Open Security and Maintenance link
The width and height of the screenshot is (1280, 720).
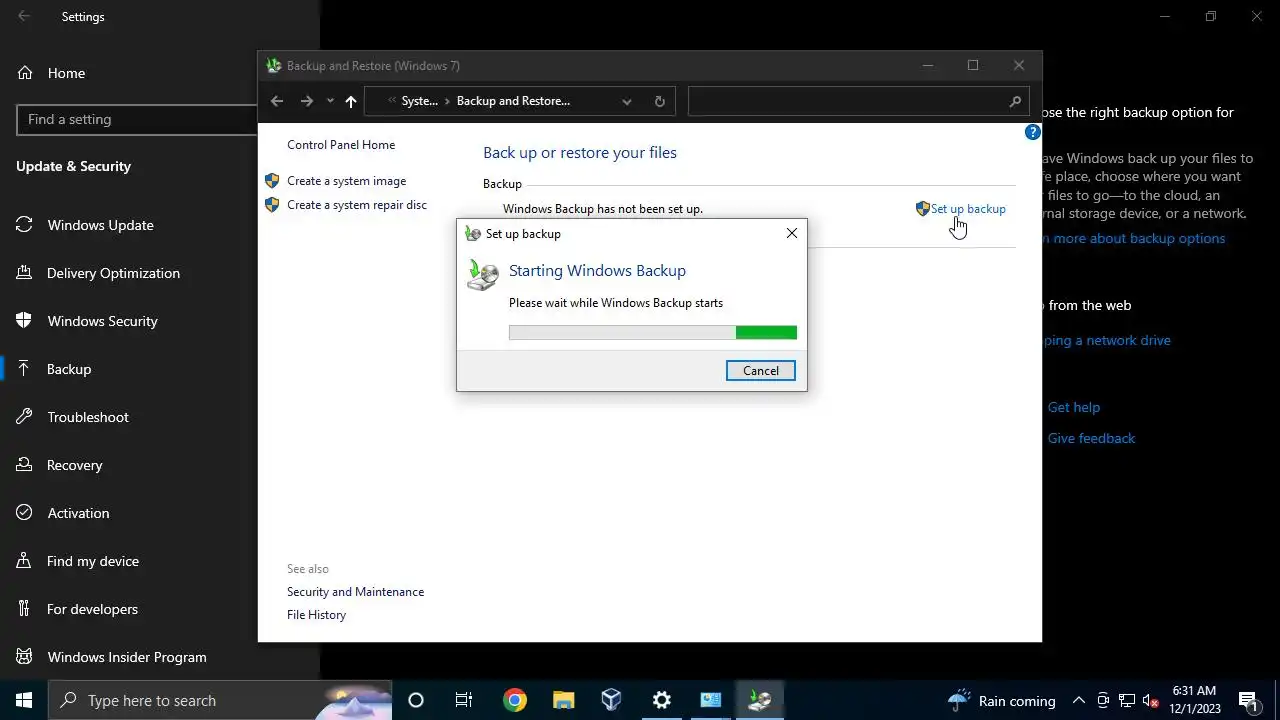[355, 592]
